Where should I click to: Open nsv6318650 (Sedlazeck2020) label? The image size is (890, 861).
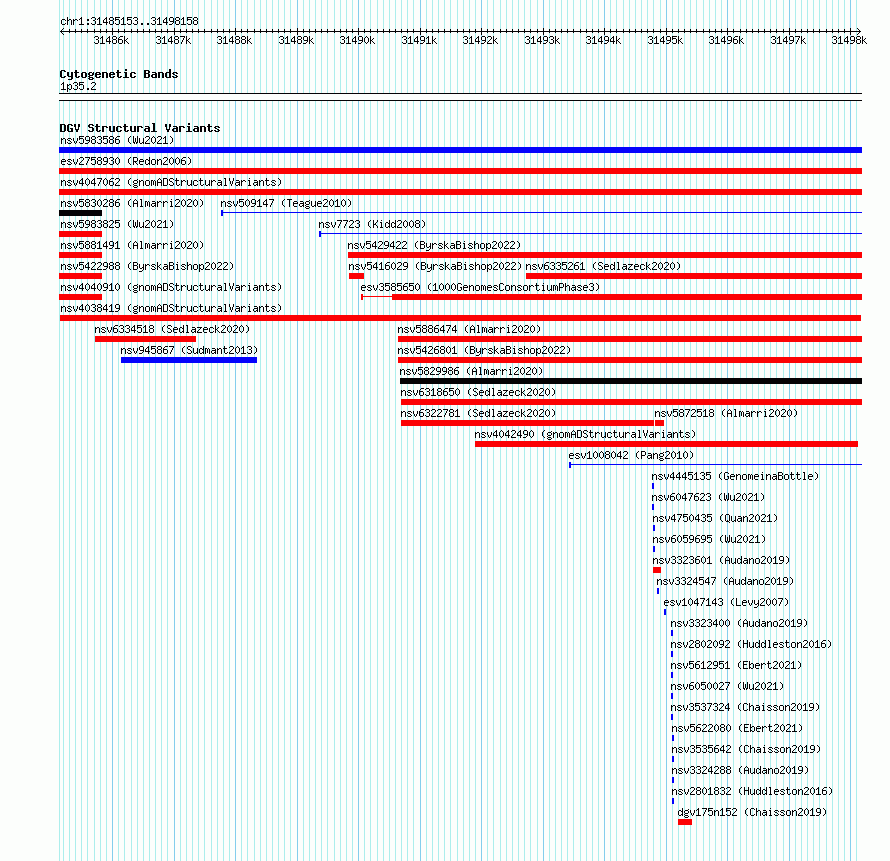point(478,392)
